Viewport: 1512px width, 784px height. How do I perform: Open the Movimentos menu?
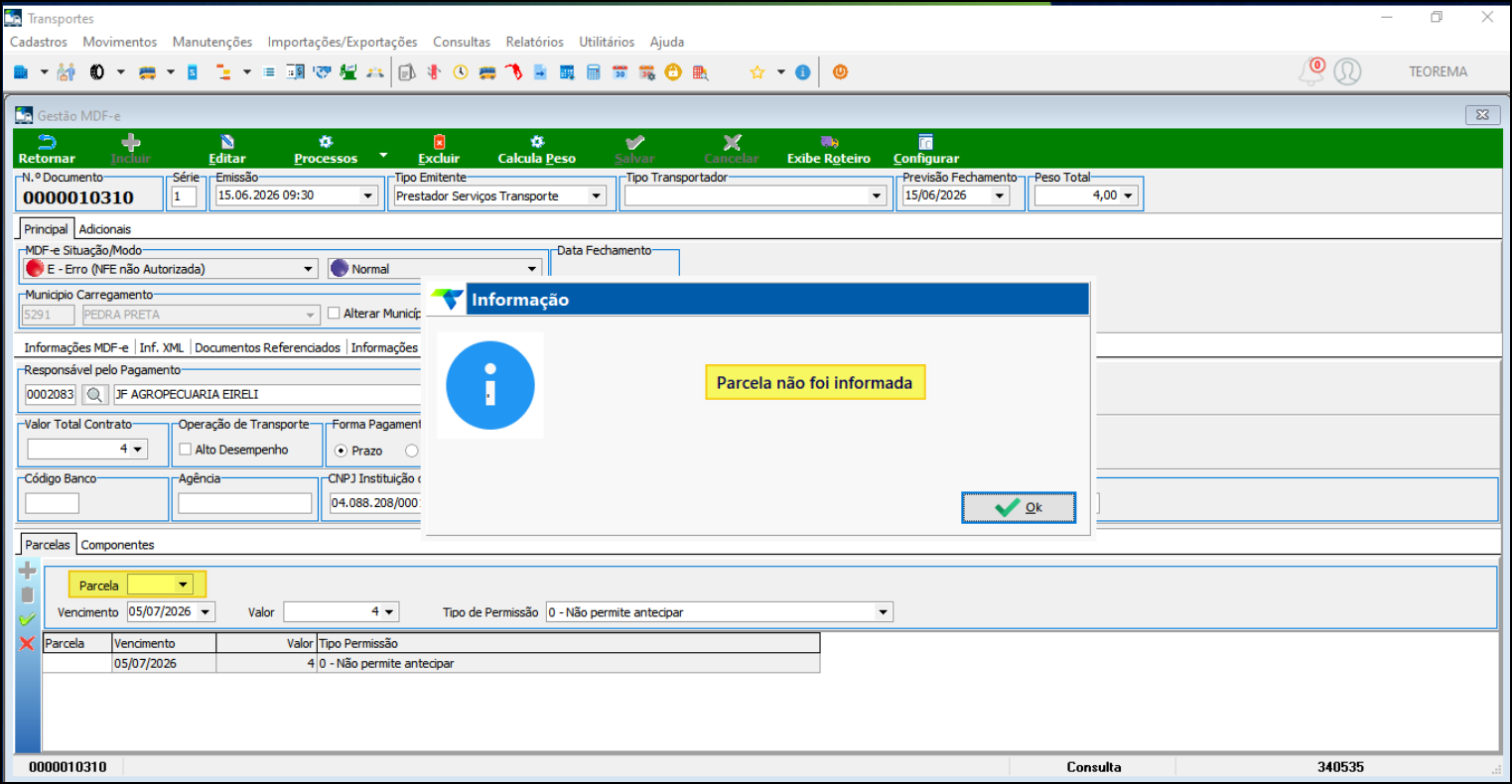(x=120, y=42)
